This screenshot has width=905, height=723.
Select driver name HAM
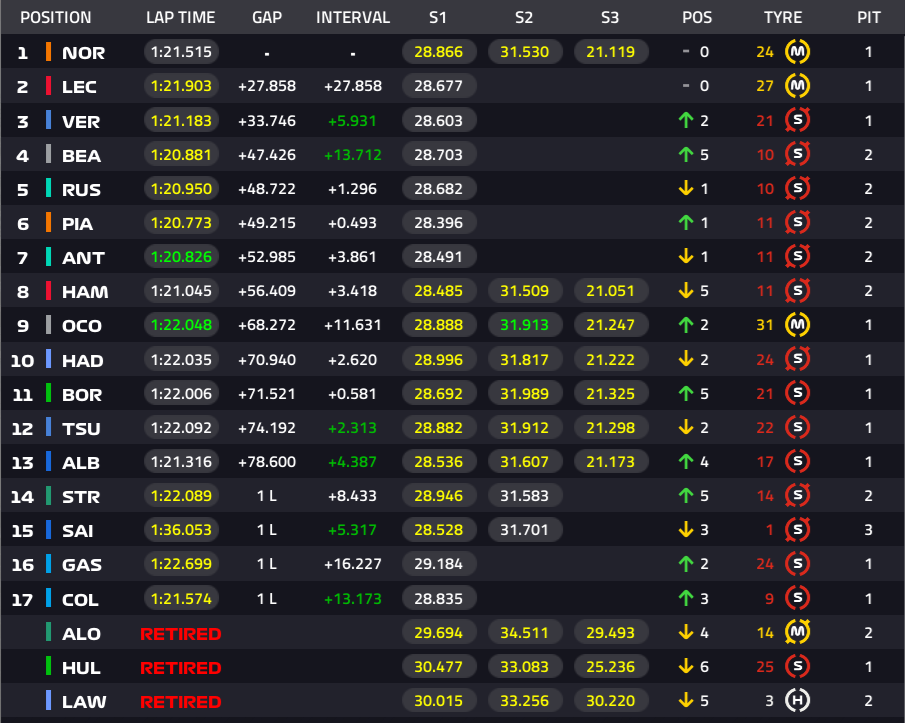pyautogui.click(x=85, y=292)
